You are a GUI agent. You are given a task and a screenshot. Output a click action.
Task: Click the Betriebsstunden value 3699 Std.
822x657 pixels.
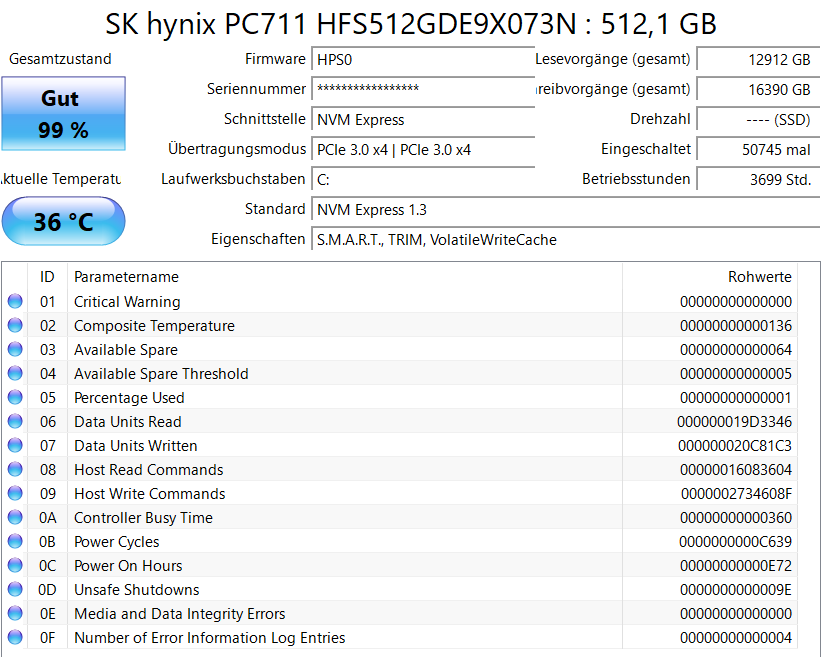point(758,180)
